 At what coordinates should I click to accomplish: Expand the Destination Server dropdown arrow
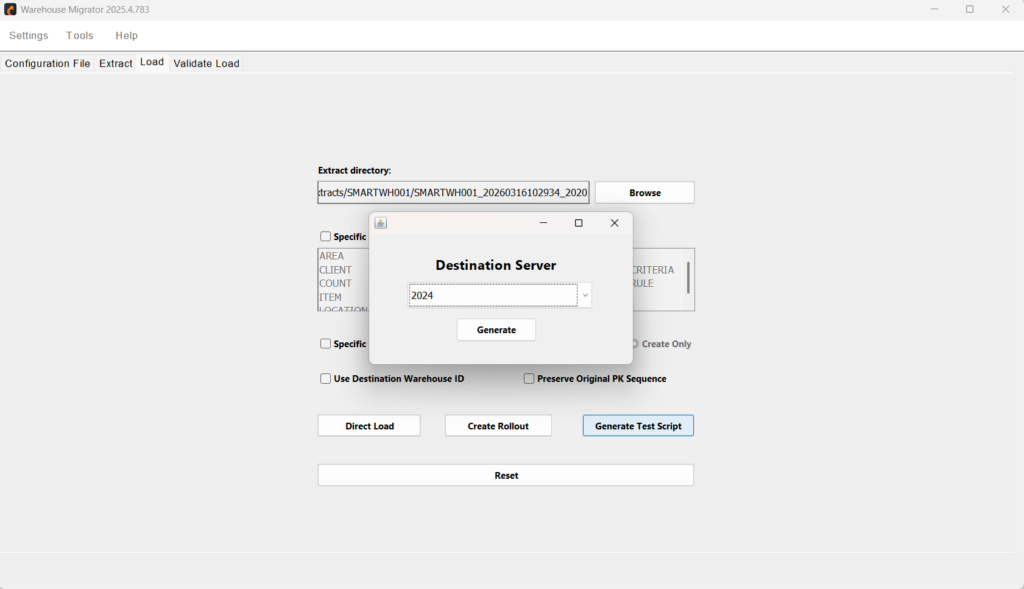click(x=585, y=295)
